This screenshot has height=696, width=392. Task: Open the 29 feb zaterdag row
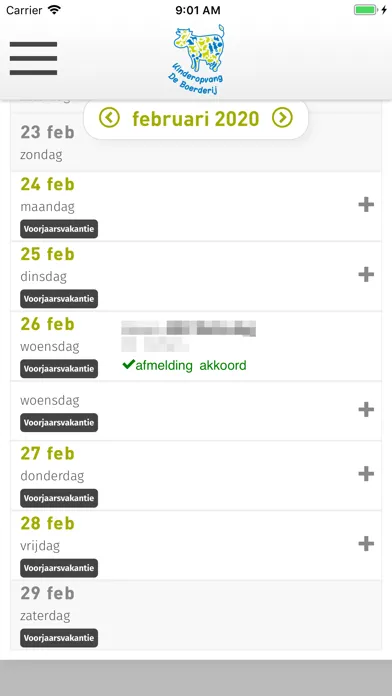point(196,616)
